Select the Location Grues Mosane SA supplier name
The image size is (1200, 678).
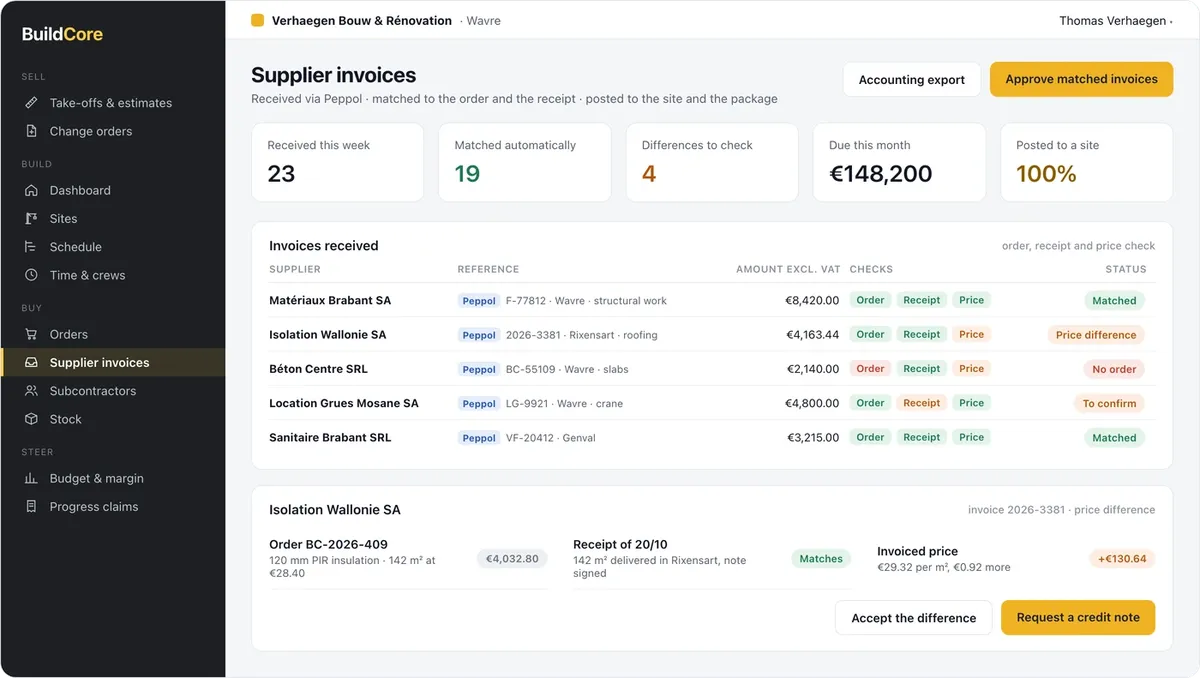344,403
